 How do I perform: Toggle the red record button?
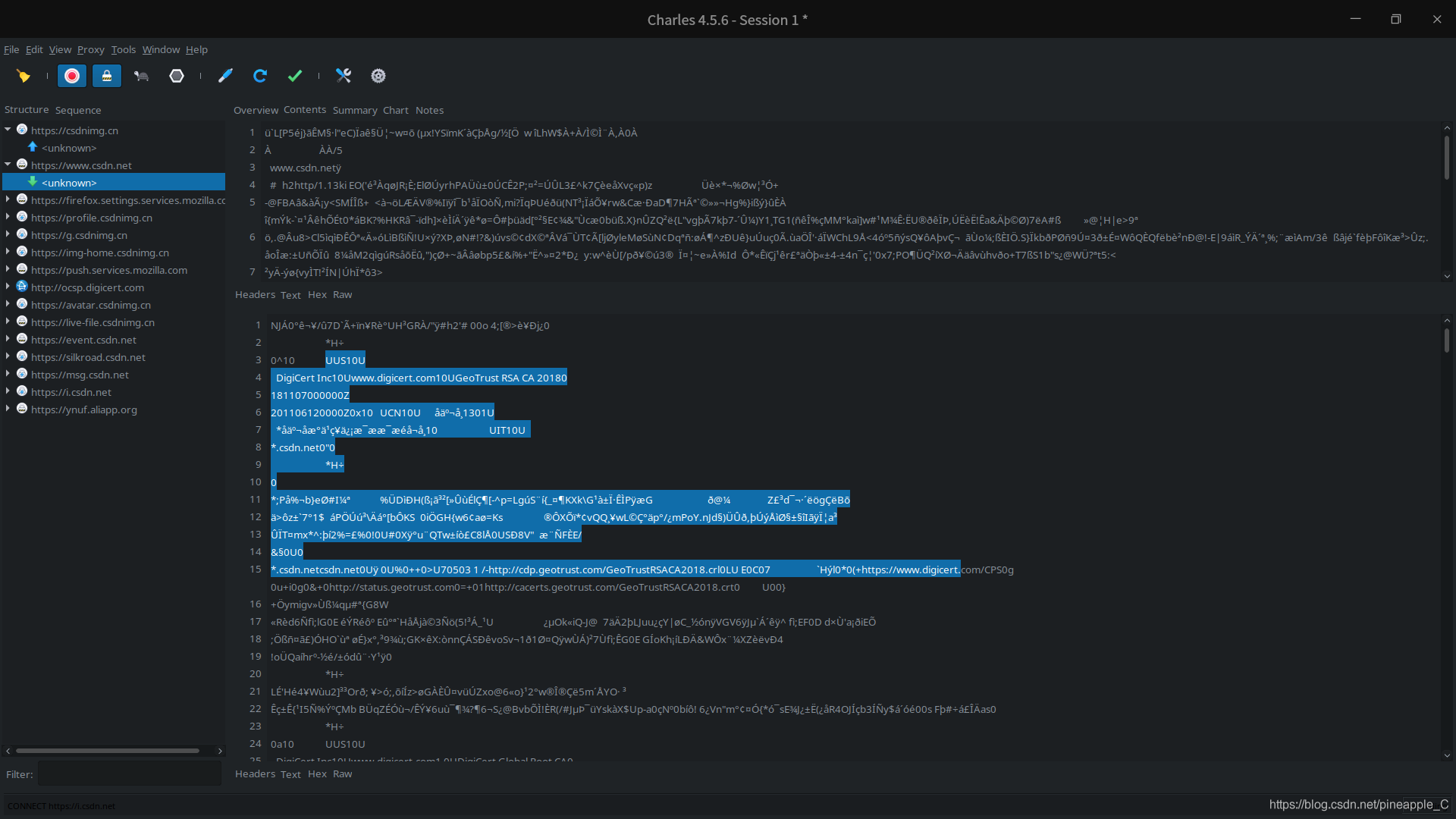pos(72,76)
